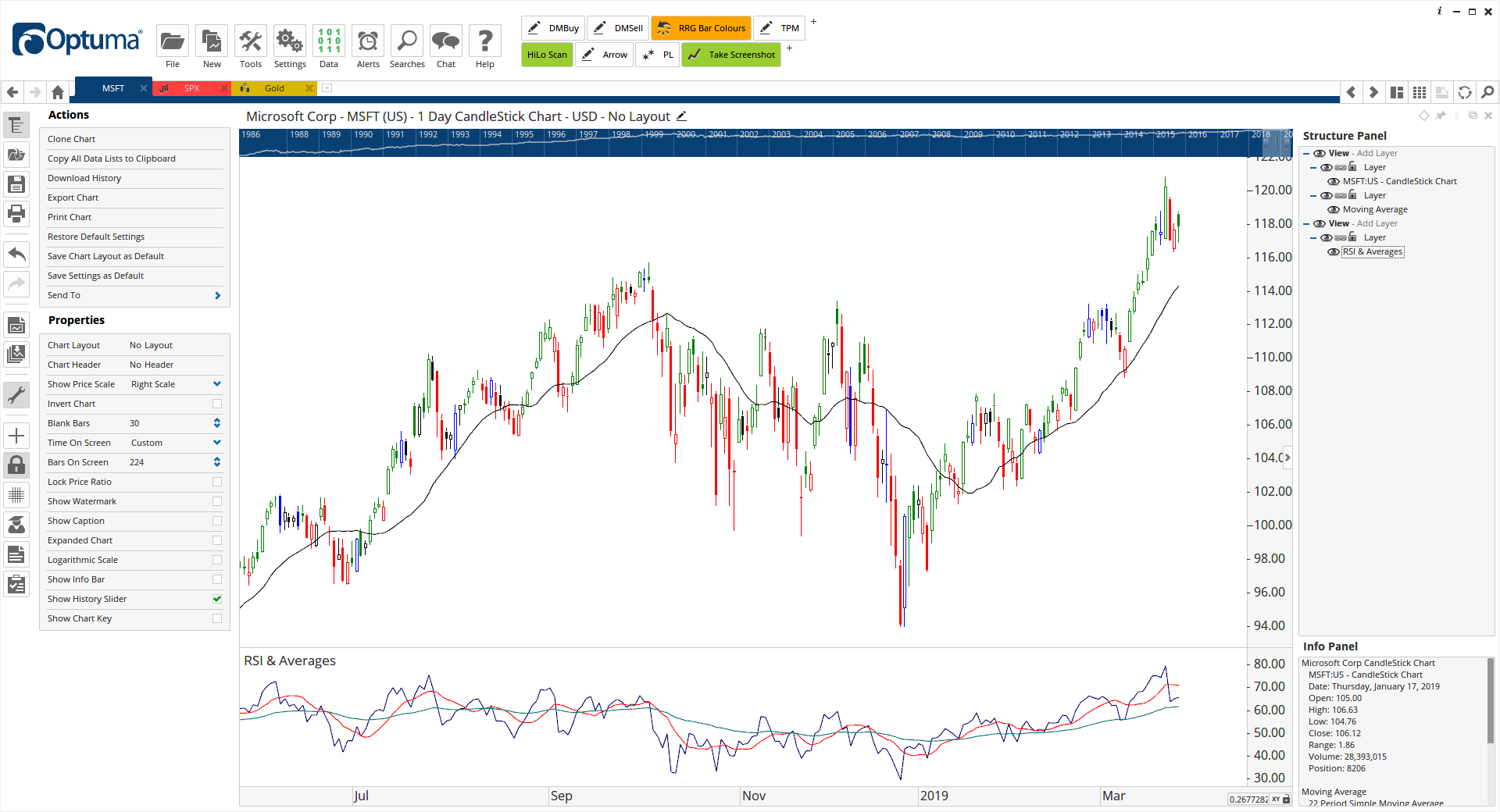
Task: Switch to the Gold tab
Action: [x=274, y=88]
